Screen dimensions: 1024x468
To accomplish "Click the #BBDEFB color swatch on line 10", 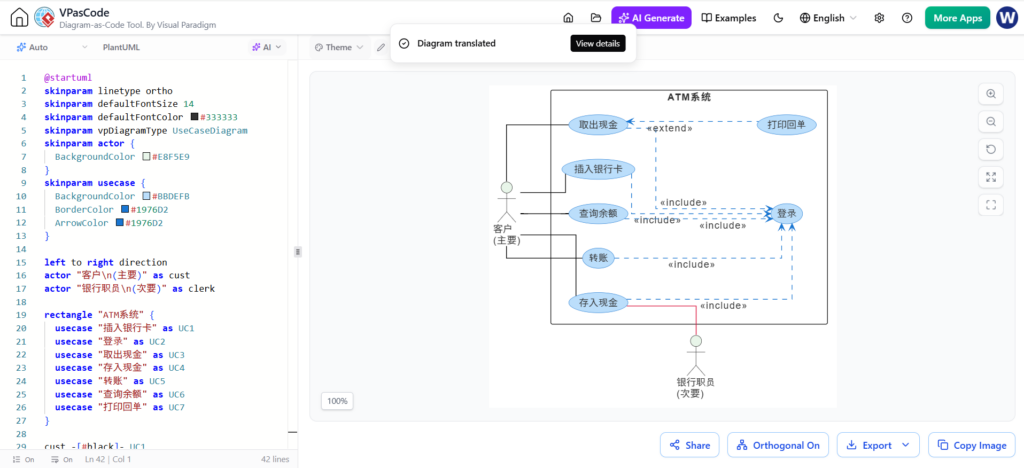I will click(x=146, y=196).
